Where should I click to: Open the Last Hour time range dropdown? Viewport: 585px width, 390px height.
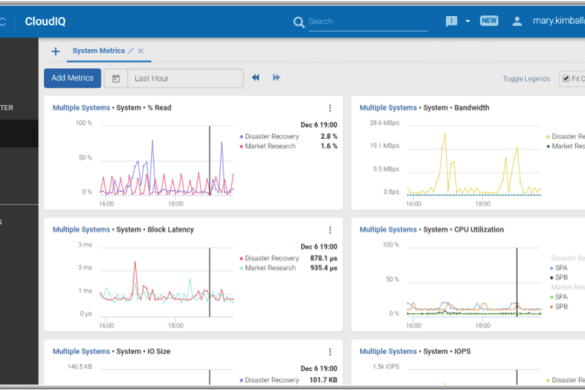(185, 78)
